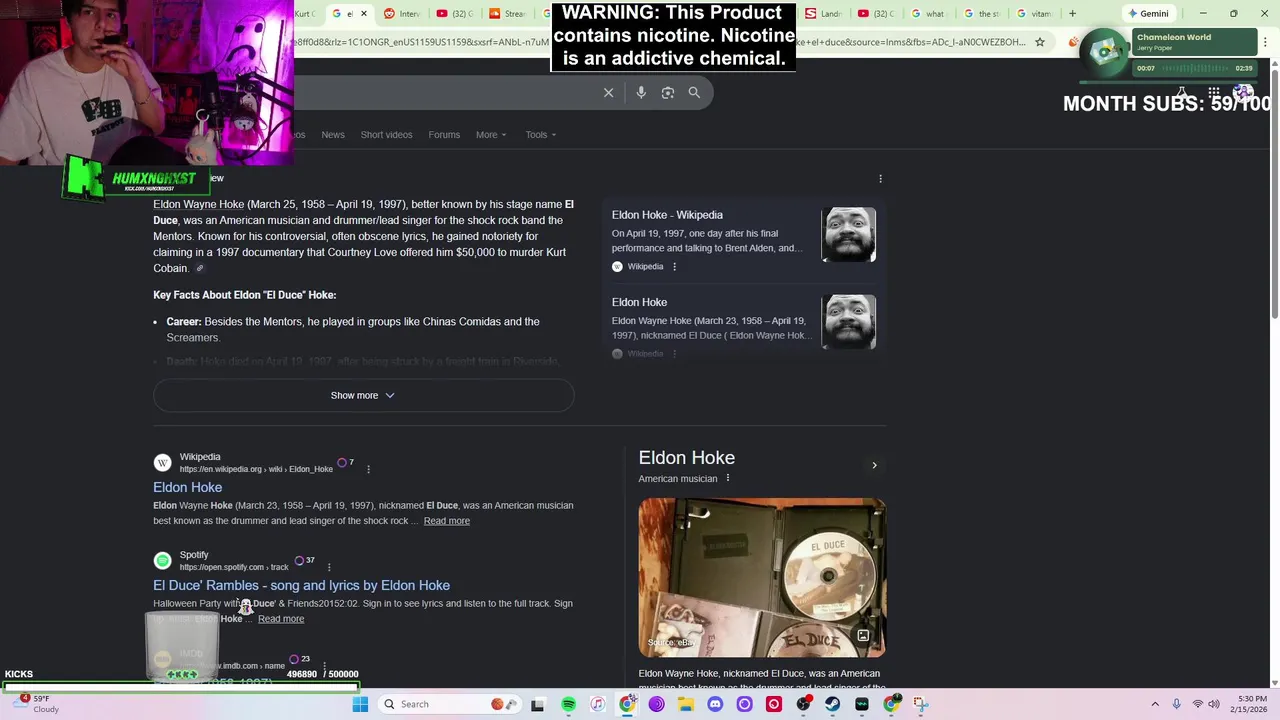
Task: Click Read more on Wikipedia result
Action: tap(446, 521)
